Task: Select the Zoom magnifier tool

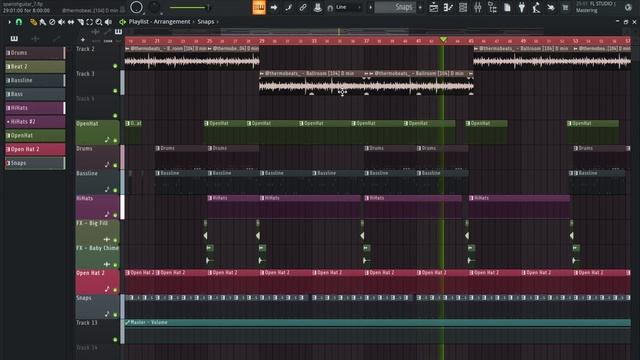Action: pyautogui.click(x=99, y=22)
